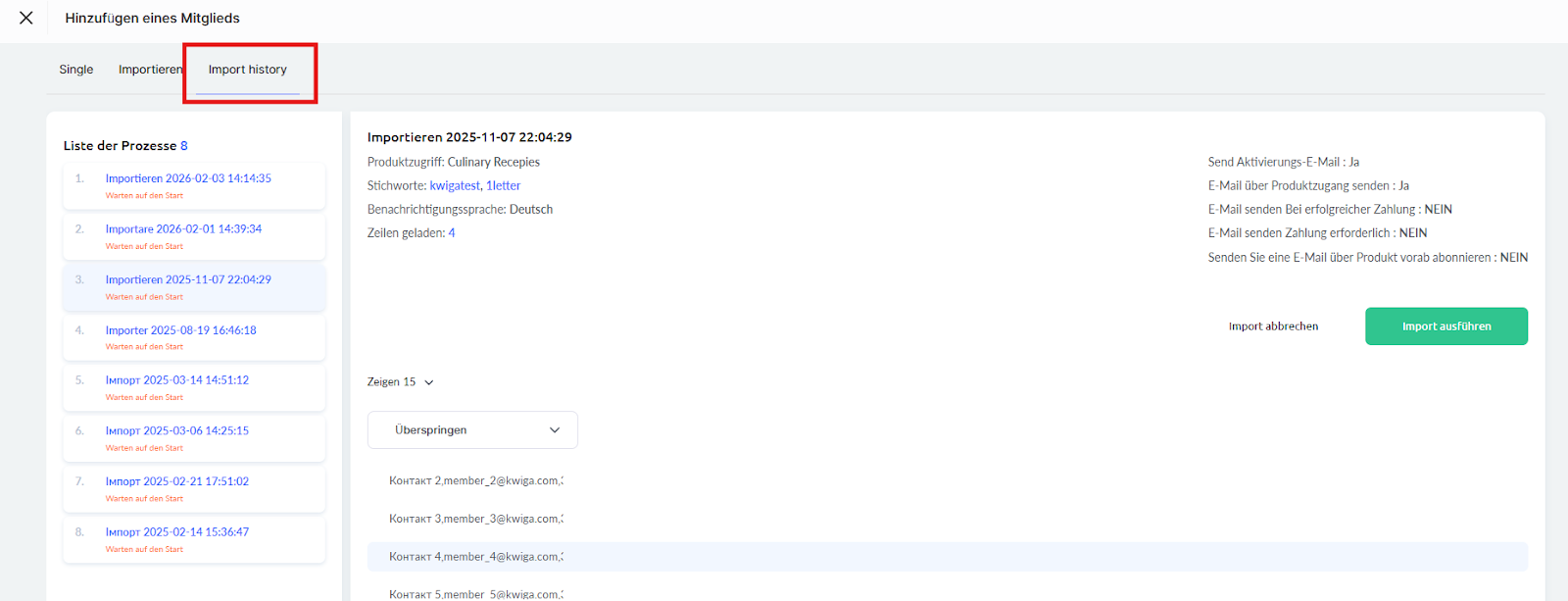This screenshot has height=601, width=1568.
Task: Select the Контакт 2 member_2 row
Action: tap(476, 481)
